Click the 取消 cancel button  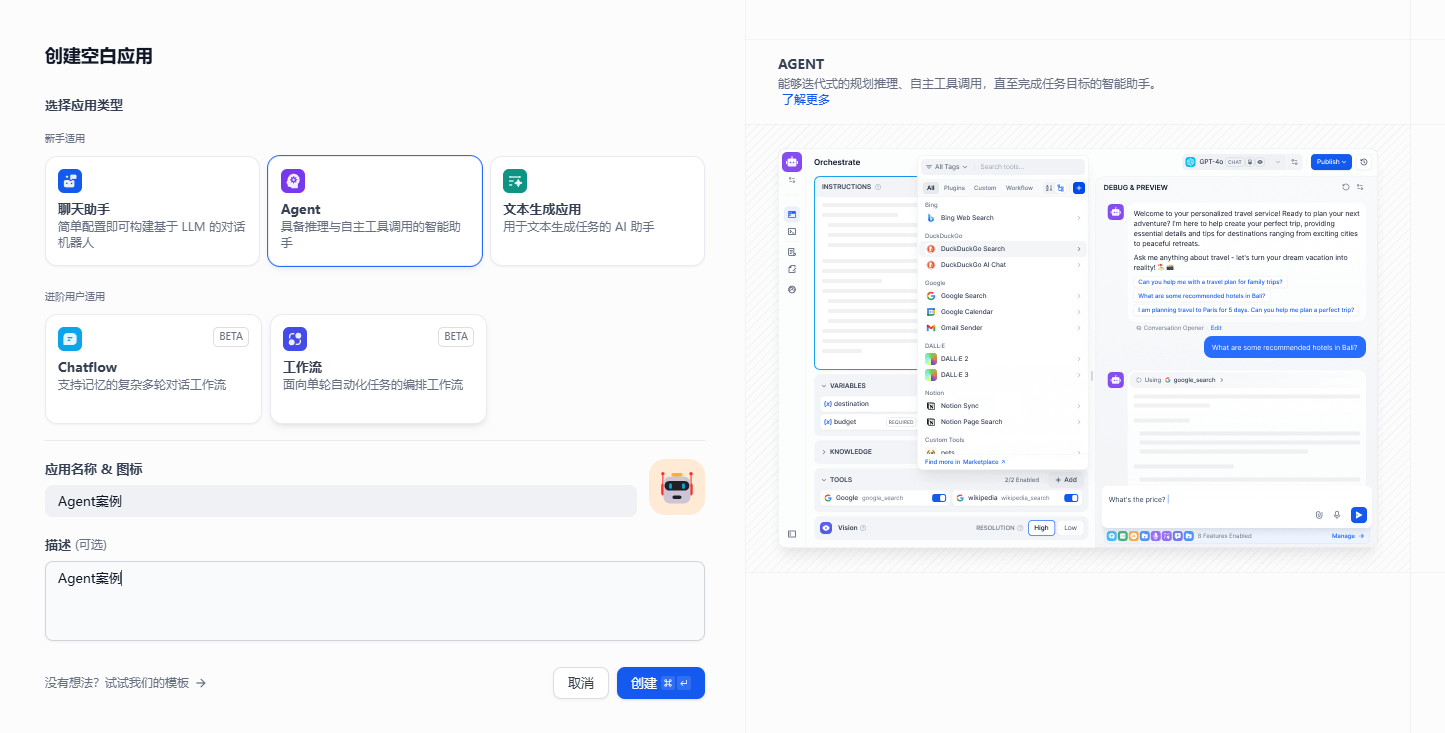coord(581,683)
